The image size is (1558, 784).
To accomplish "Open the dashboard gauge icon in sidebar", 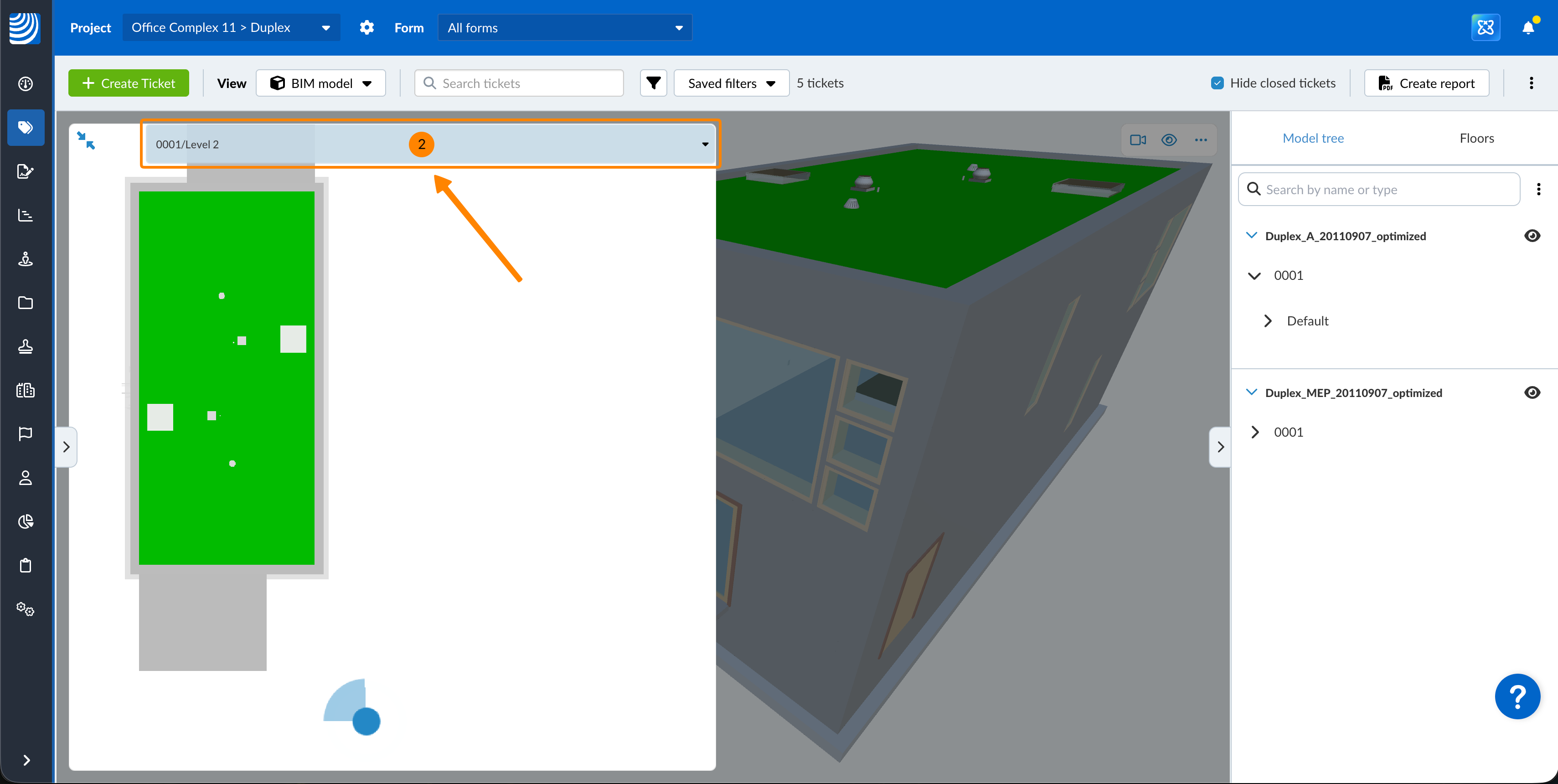I will pos(26,83).
